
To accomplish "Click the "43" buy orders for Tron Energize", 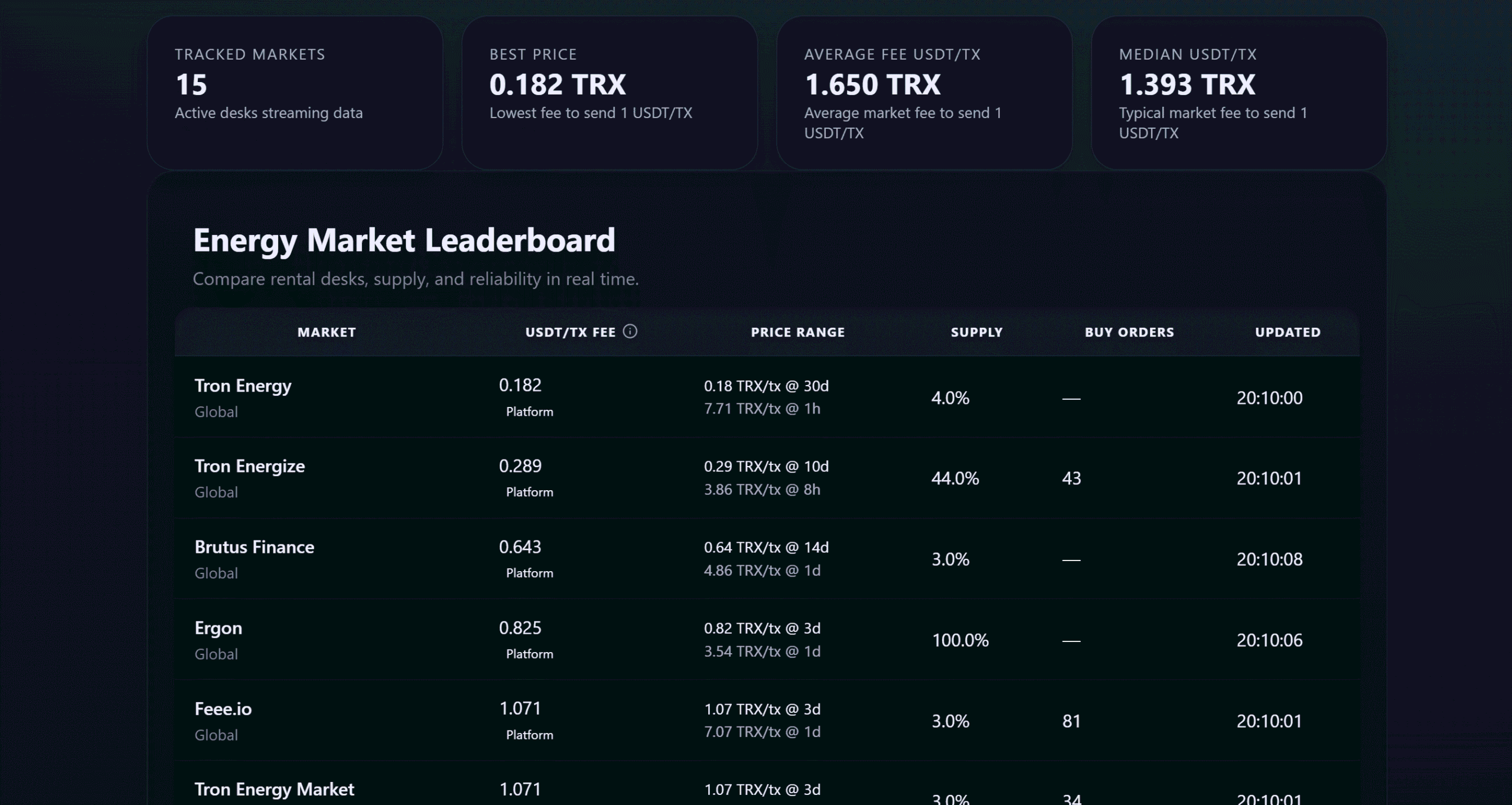I will [x=1071, y=478].
